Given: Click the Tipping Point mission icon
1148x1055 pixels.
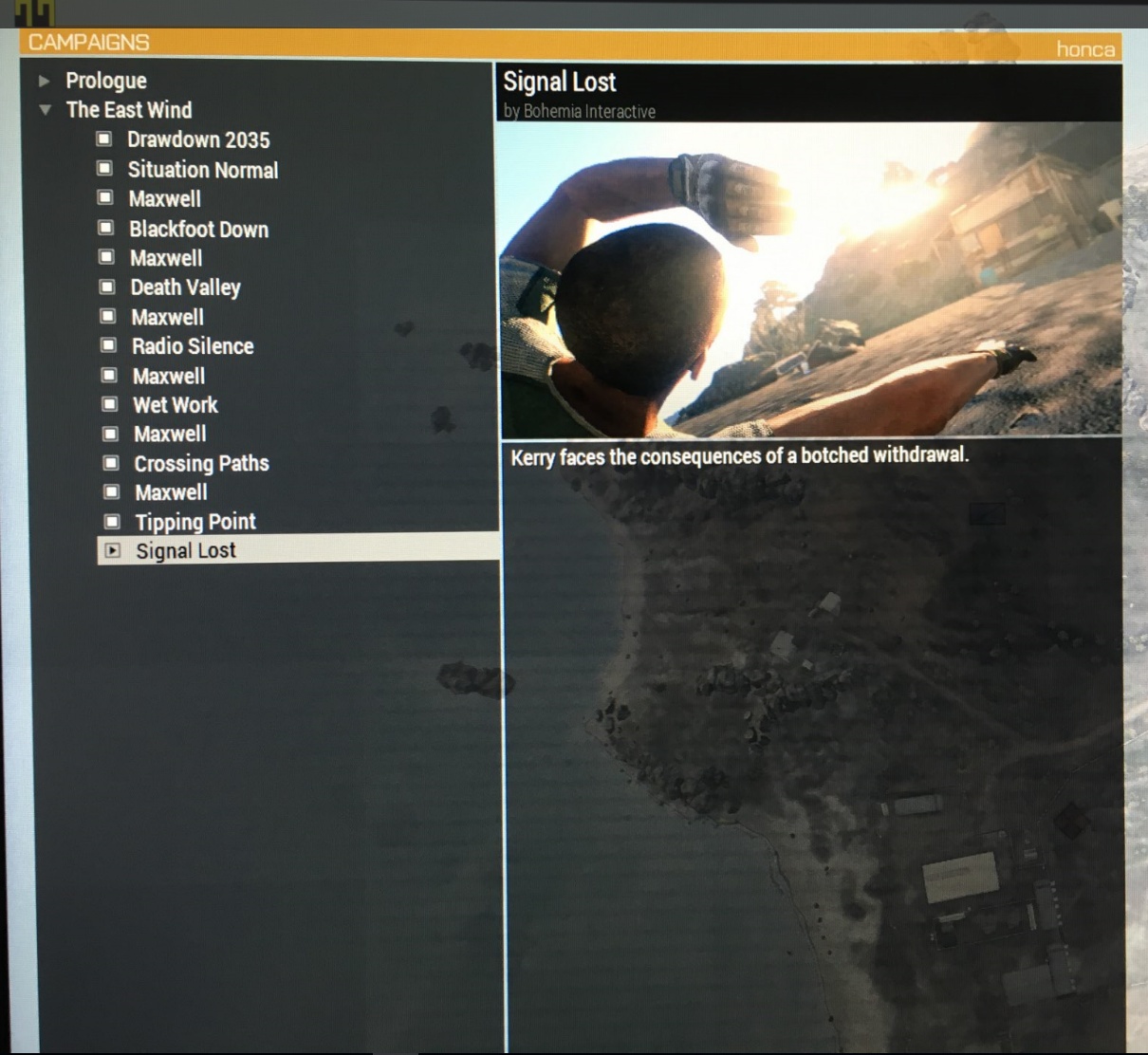Looking at the screenshot, I should point(112,522).
